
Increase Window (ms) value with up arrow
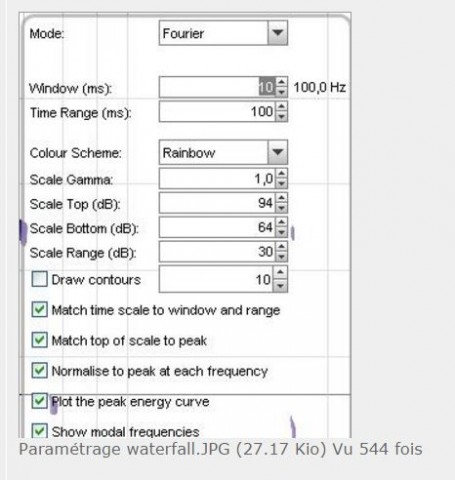click(282, 82)
